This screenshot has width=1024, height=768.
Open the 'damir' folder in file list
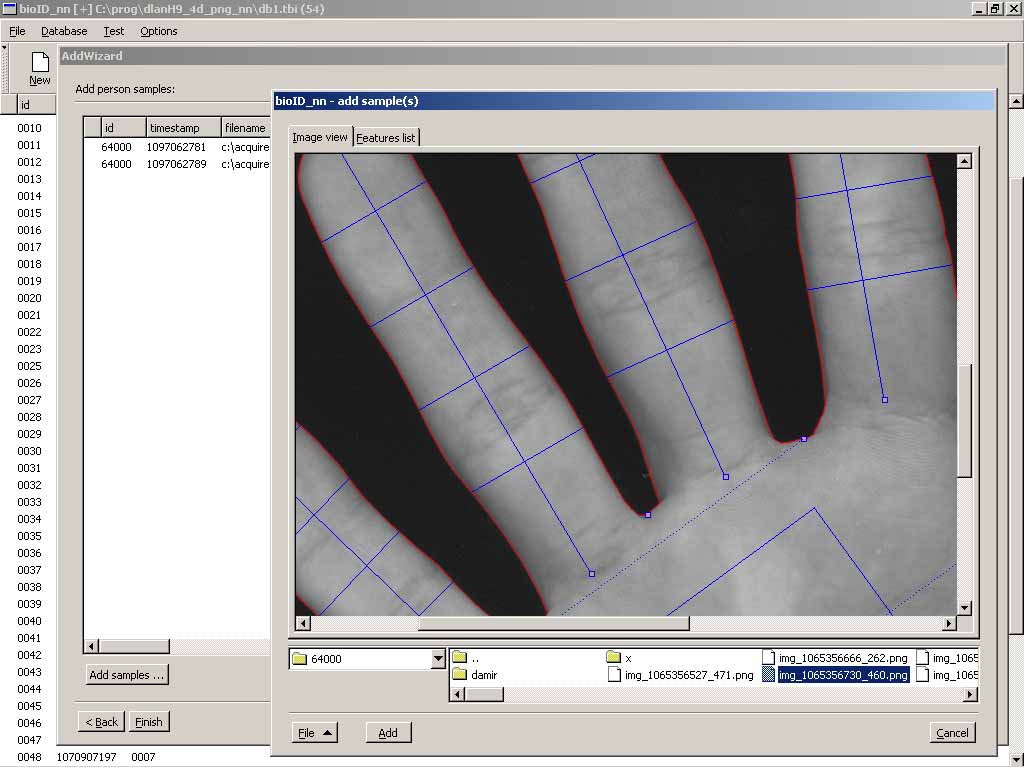point(485,675)
